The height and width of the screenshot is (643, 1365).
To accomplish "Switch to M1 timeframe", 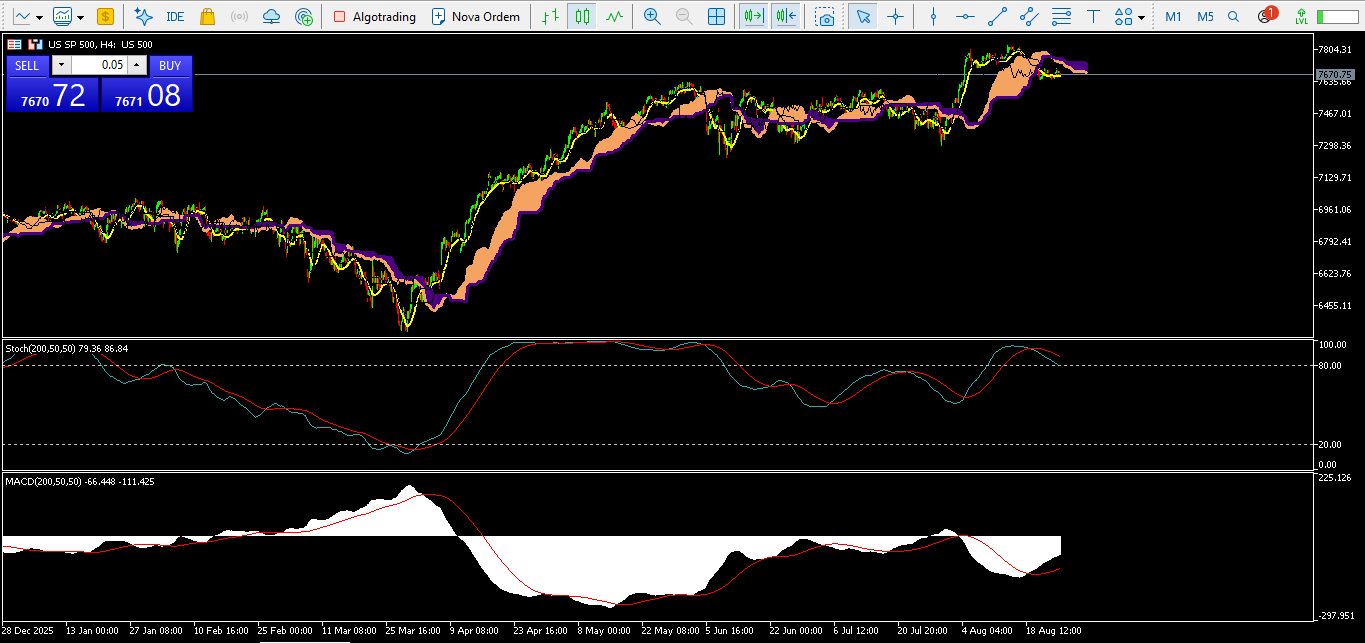I will [1173, 17].
